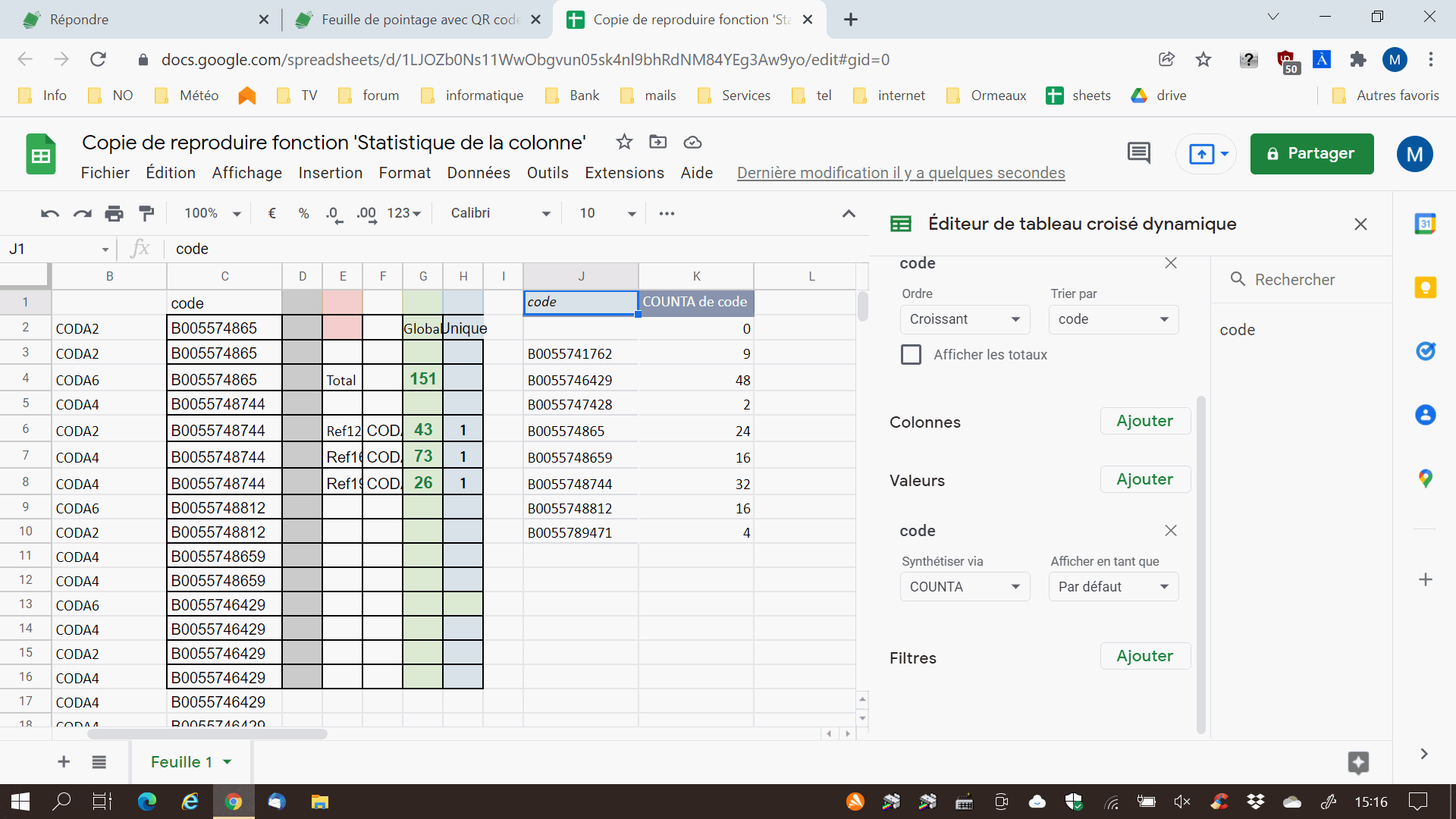The width and height of the screenshot is (1456, 819).
Task: Open the Données menu
Action: (479, 173)
